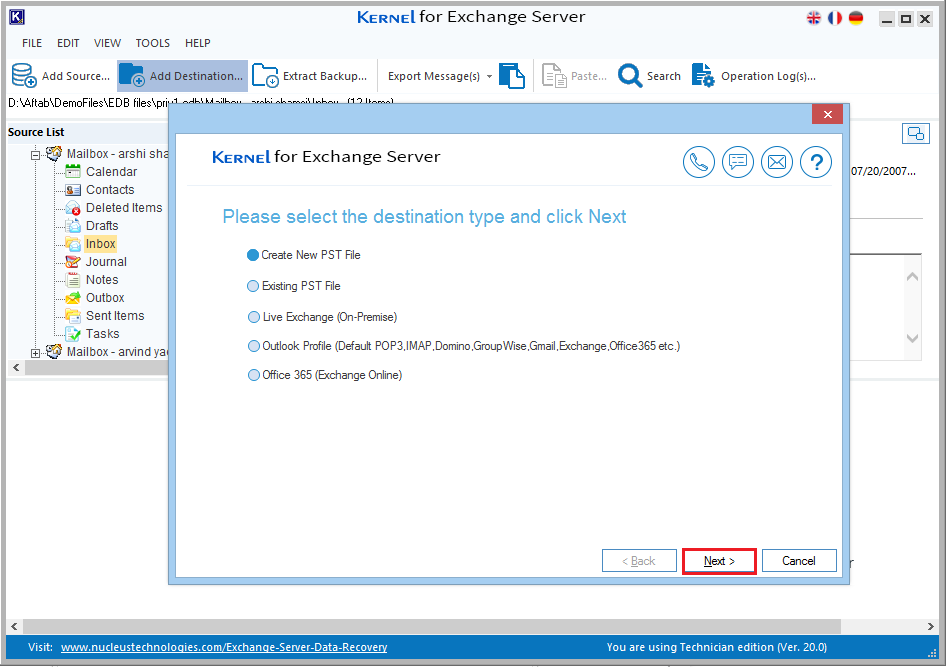Image resolution: width=946 pixels, height=667 pixels.
Task: Open the TOOLS menu
Action: coord(153,43)
